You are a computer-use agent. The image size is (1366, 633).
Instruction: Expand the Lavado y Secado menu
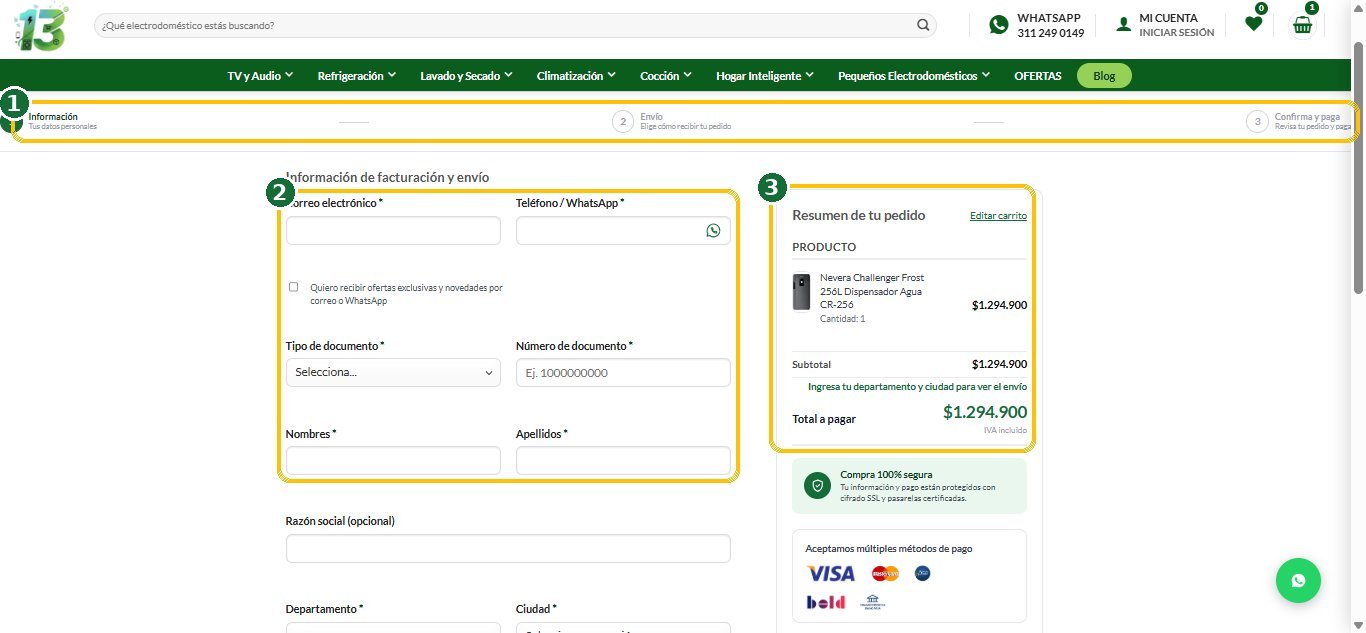click(x=466, y=76)
